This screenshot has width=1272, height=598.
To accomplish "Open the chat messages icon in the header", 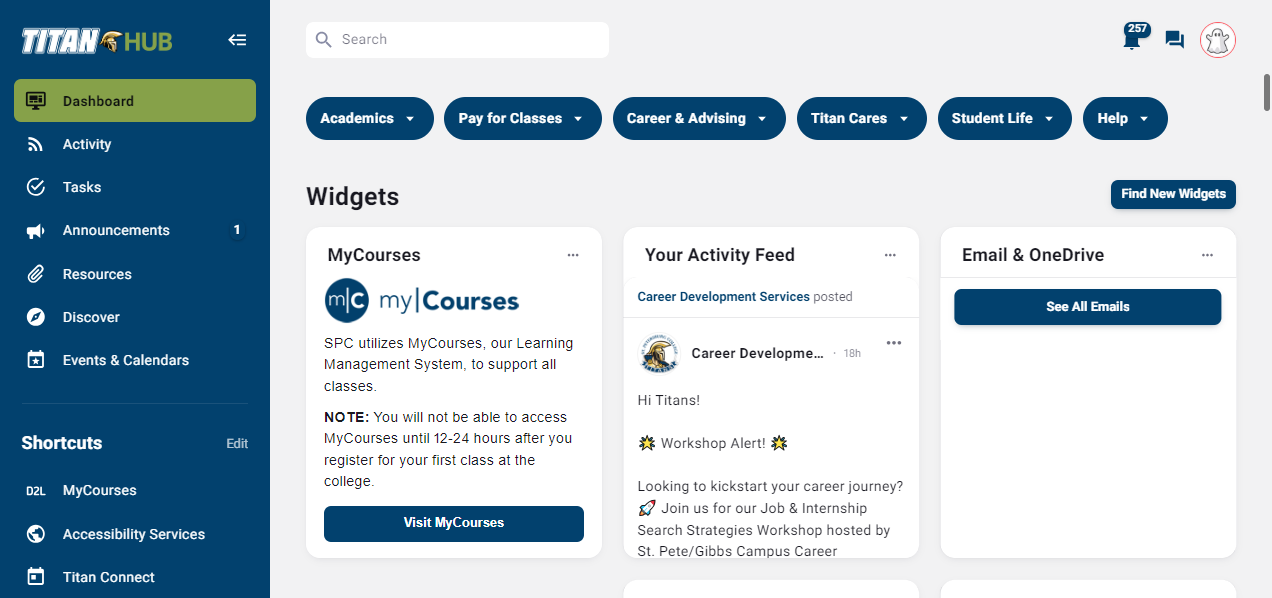I will (1174, 40).
